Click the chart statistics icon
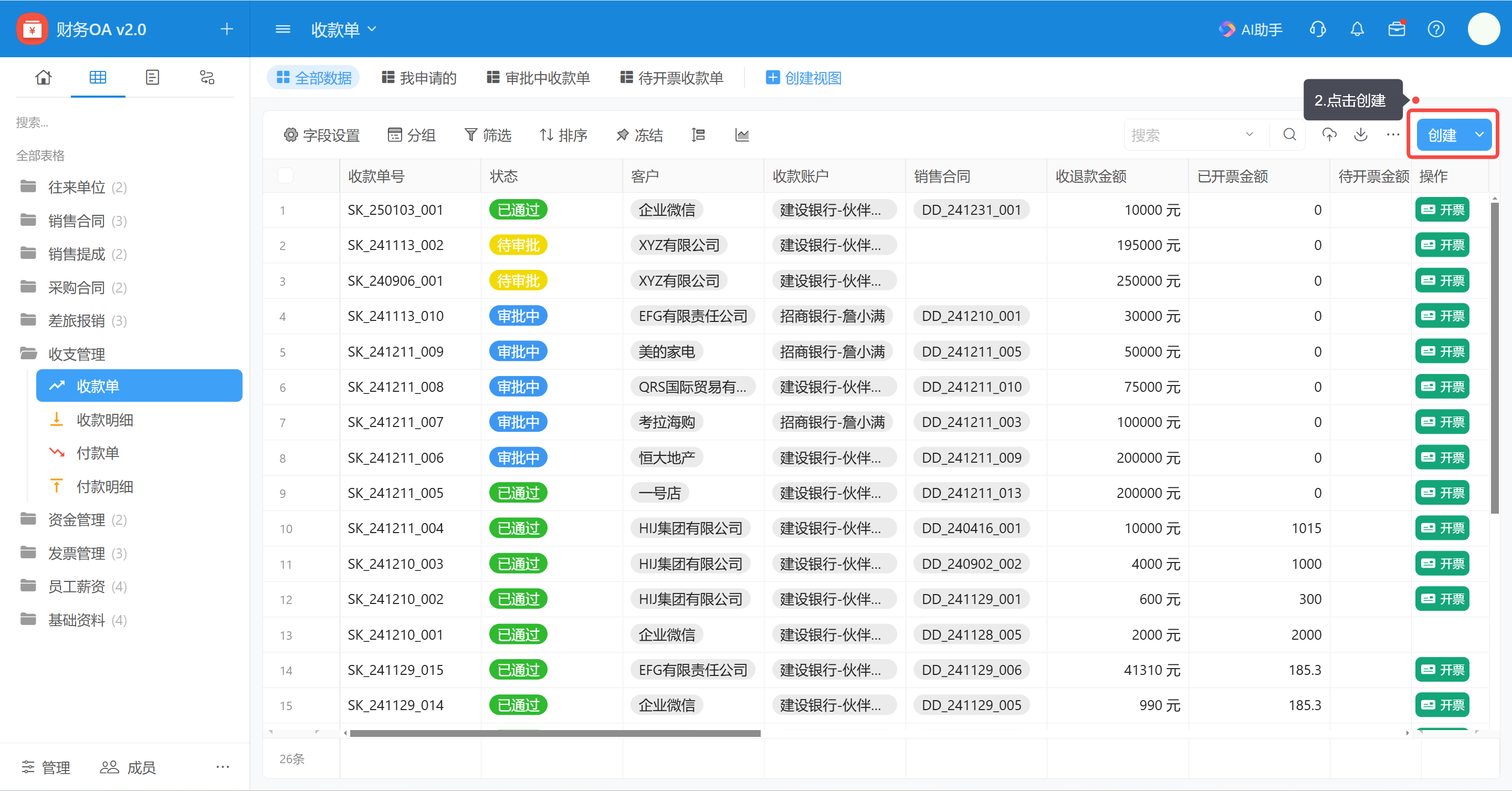This screenshot has height=791, width=1512. click(742, 135)
